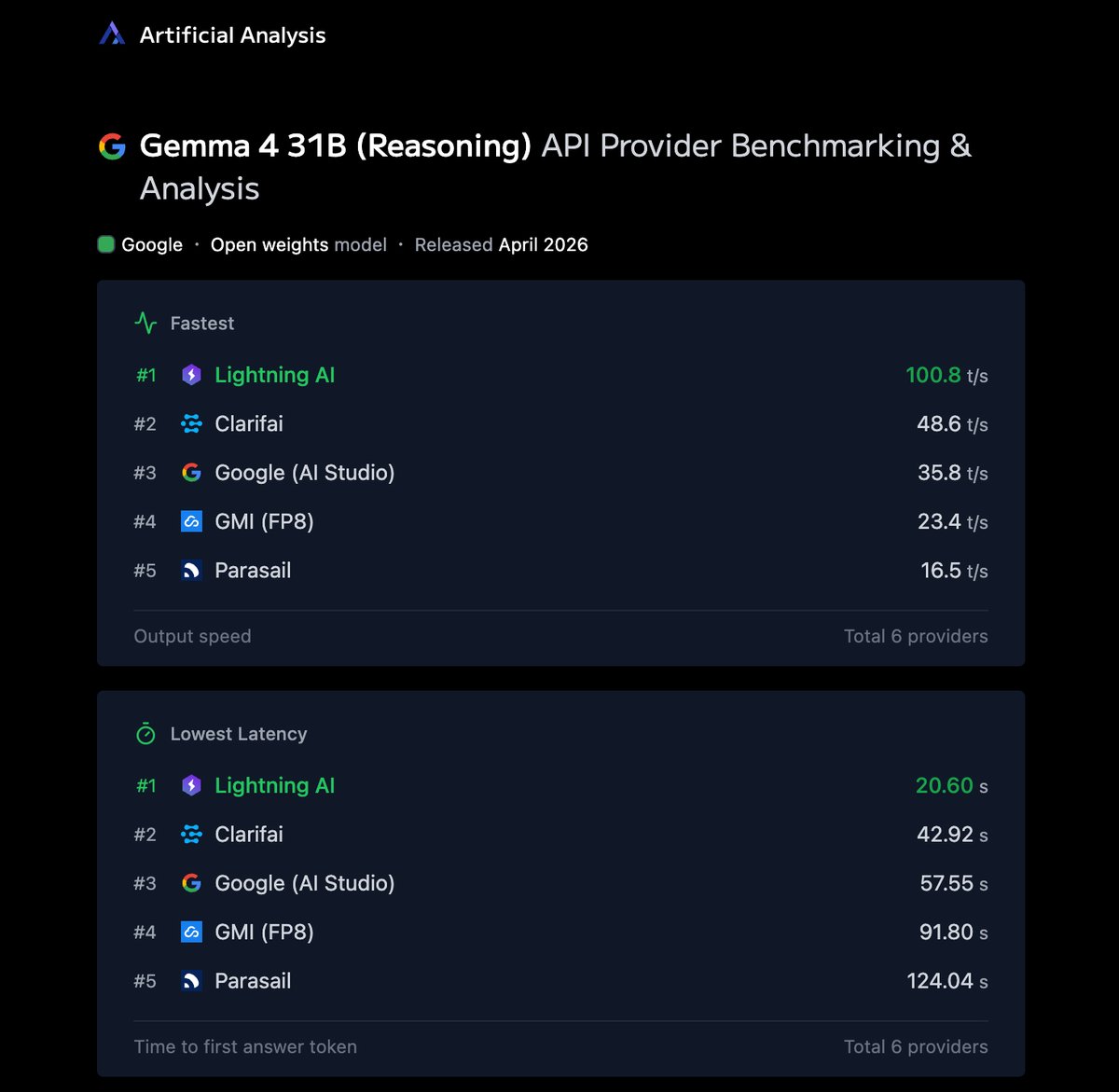1119x1092 pixels.
Task: Open Parasail in the Fastest list
Action: click(x=253, y=571)
